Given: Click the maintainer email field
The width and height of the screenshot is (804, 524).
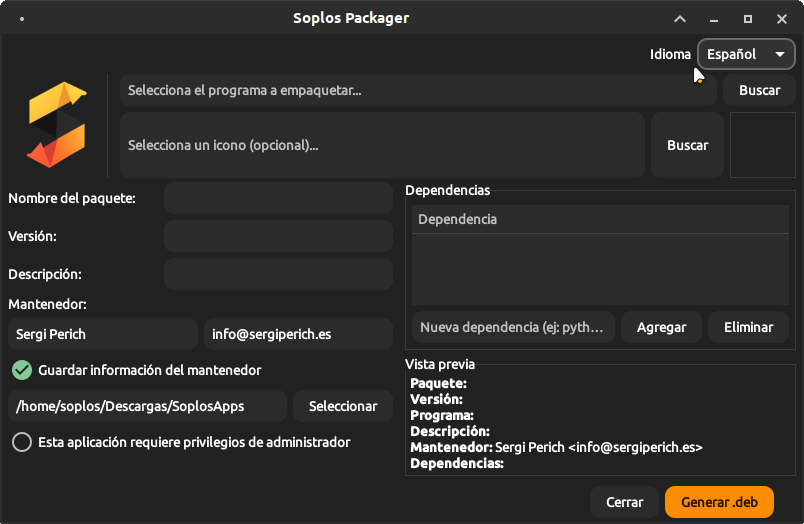Looking at the screenshot, I should click(298, 334).
